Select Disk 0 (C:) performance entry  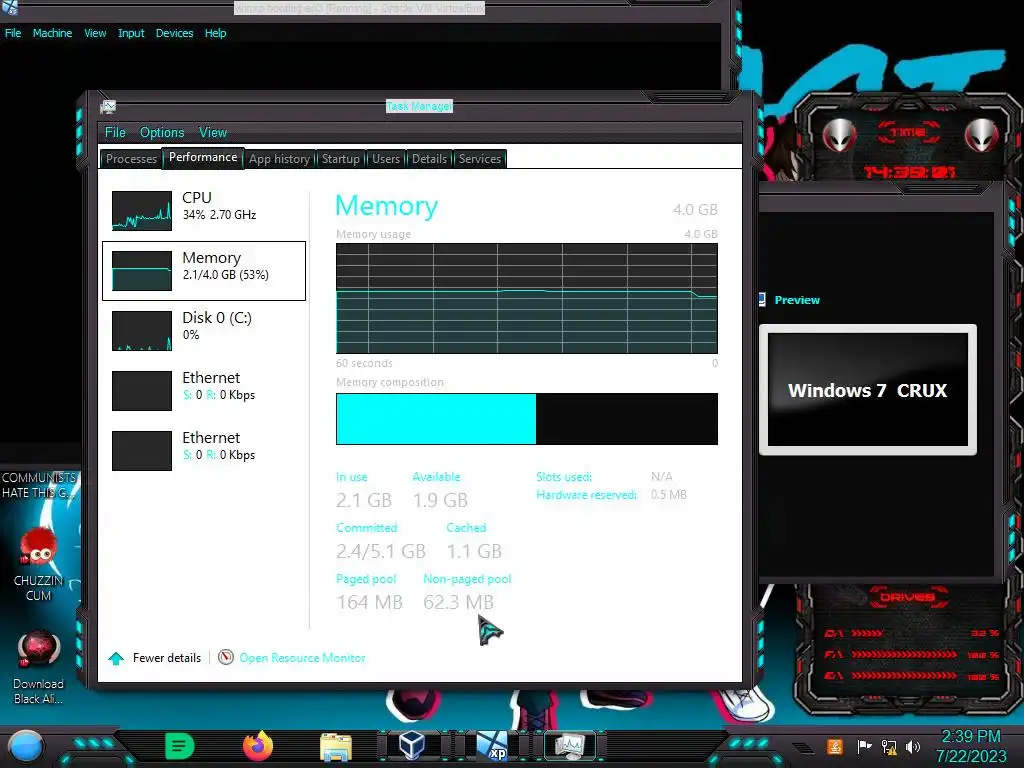click(x=204, y=331)
